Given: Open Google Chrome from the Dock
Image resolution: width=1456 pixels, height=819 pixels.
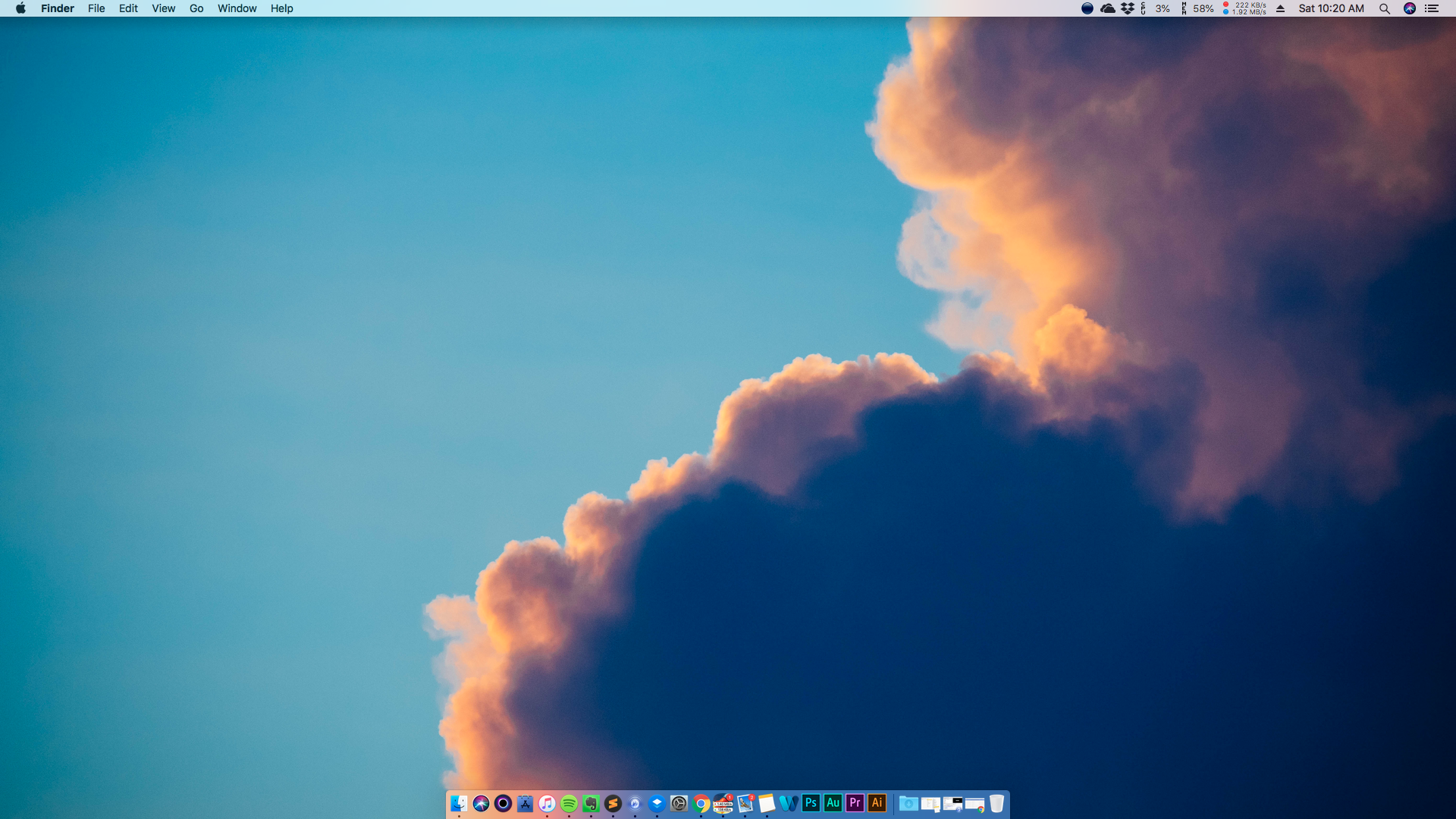Looking at the screenshot, I should (701, 803).
